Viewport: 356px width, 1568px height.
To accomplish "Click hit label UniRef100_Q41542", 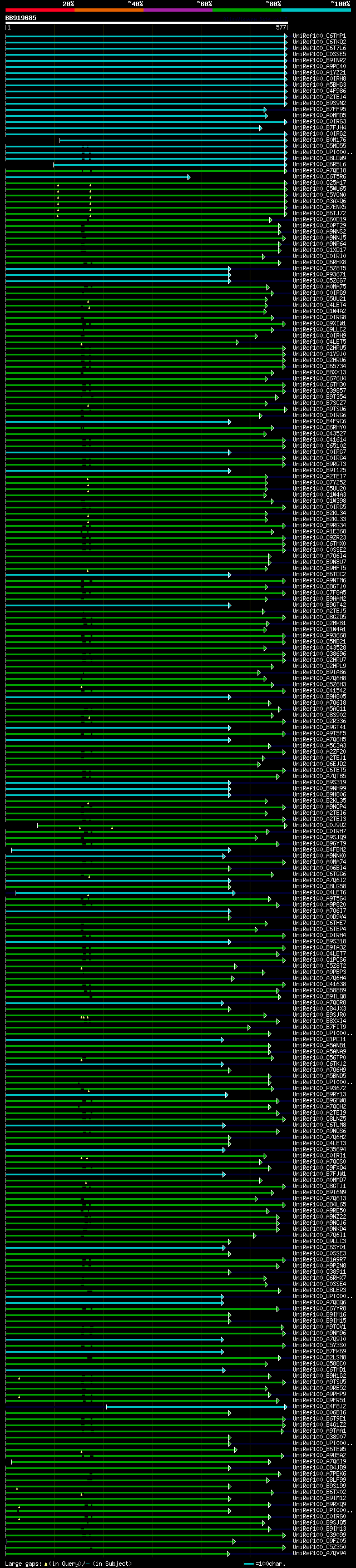I will tap(319, 690).
